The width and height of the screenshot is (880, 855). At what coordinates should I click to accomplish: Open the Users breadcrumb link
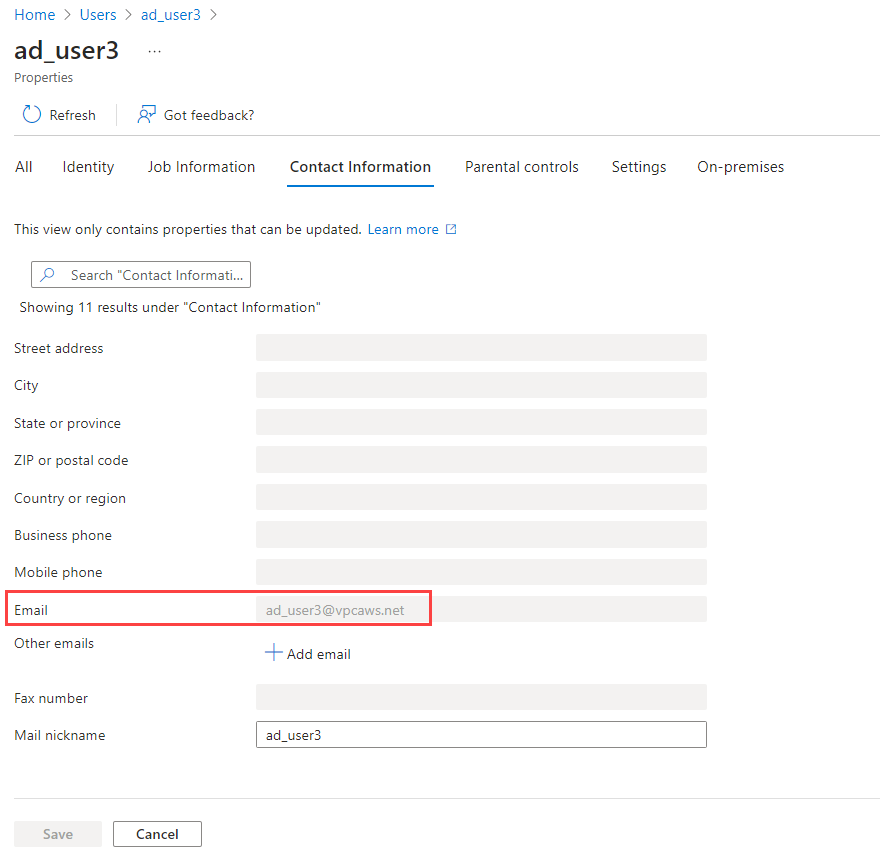pos(97,14)
